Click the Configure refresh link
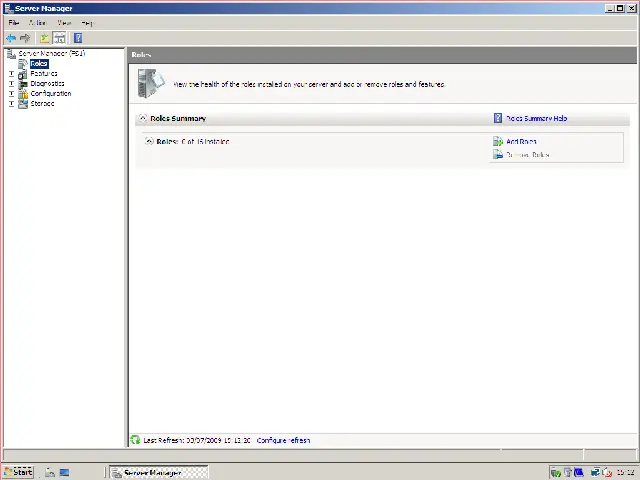This screenshot has height=480, width=640. click(283, 440)
